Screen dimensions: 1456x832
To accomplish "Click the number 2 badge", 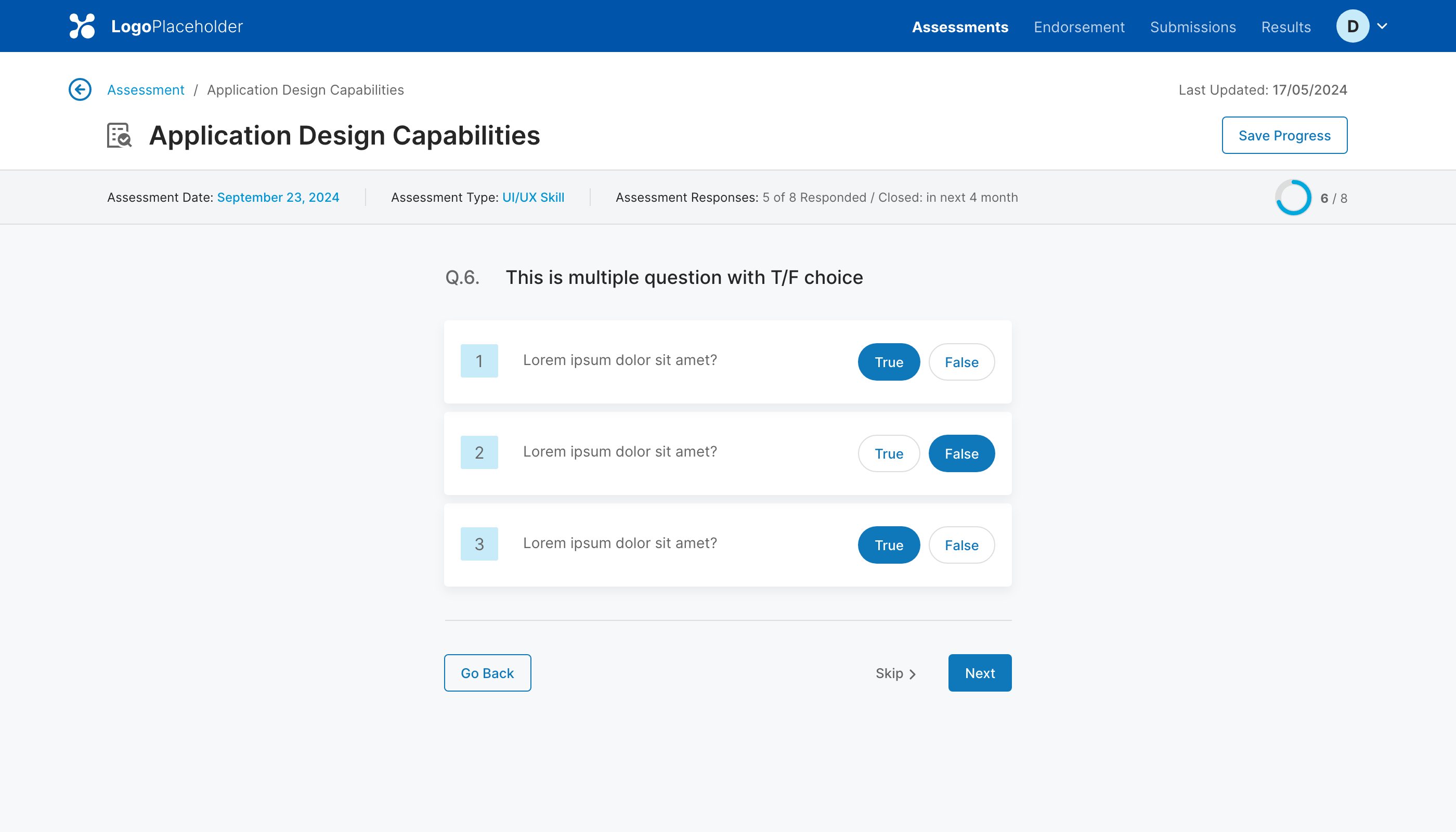I will (479, 452).
